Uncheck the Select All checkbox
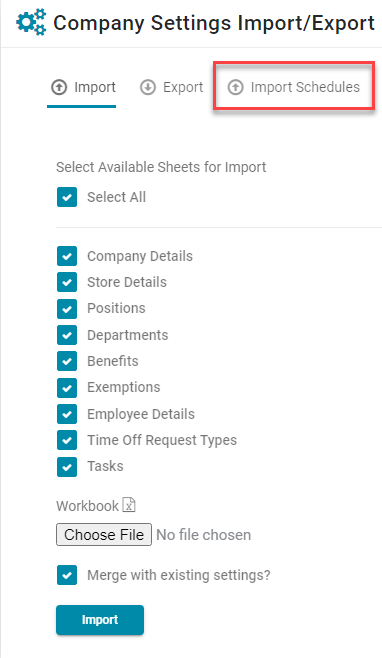Screen dimensions: 382x658 67,197
